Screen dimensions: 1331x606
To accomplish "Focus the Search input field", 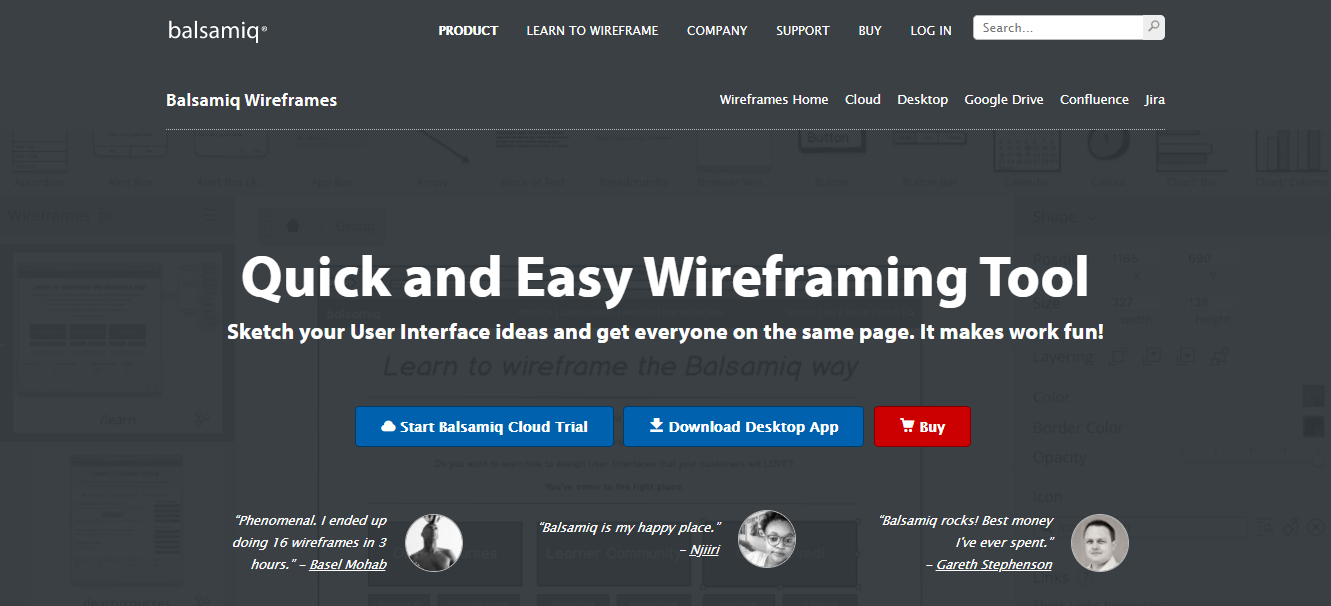I will point(1057,28).
